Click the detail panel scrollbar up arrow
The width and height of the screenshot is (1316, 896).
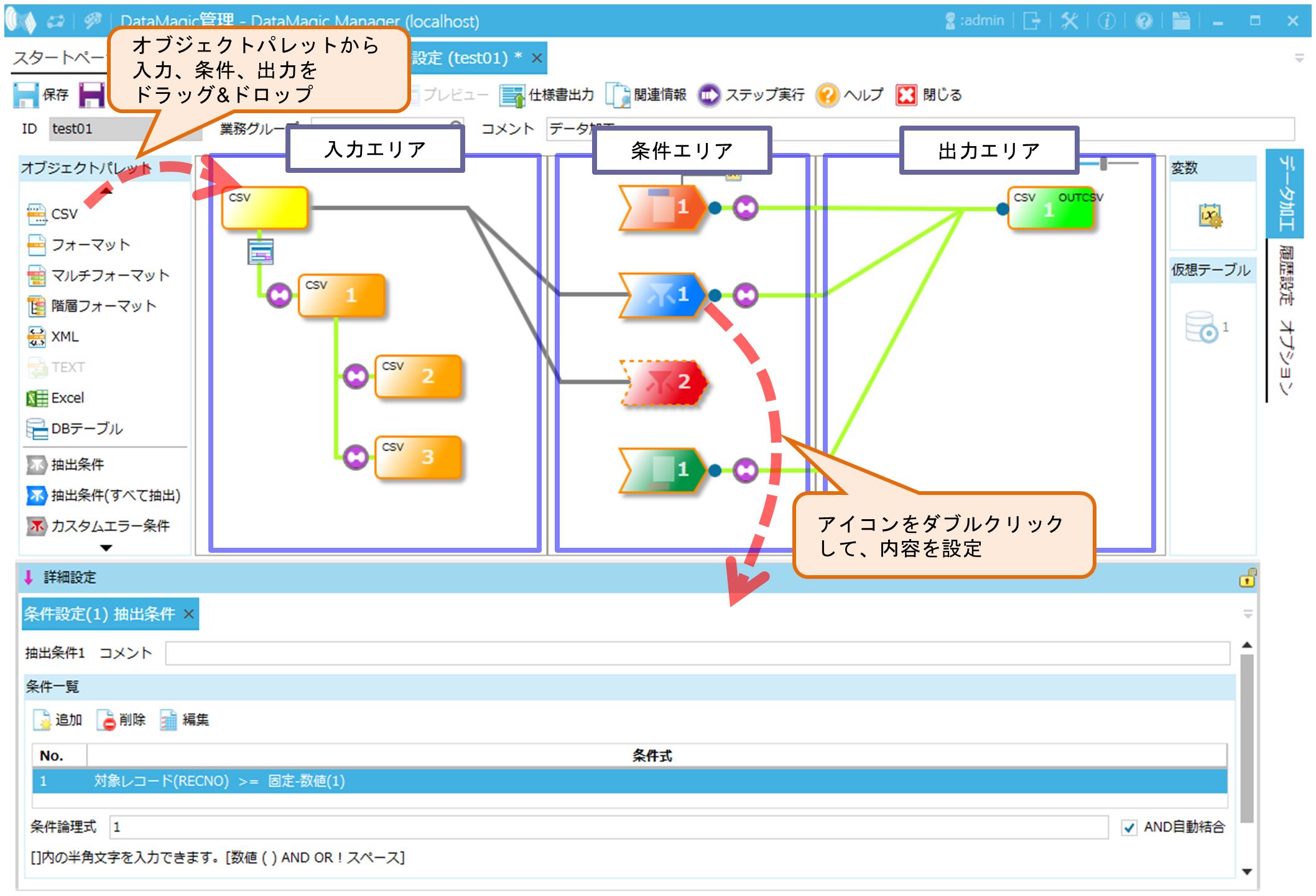pos(1246,645)
